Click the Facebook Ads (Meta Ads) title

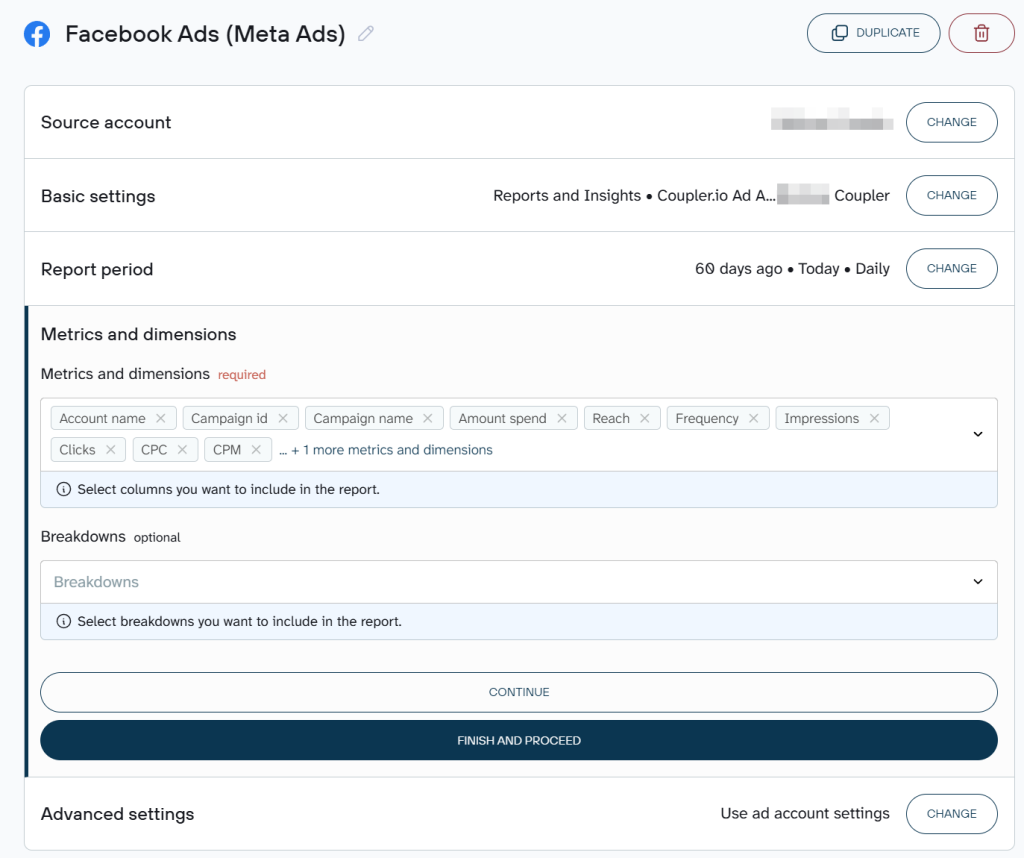(205, 34)
